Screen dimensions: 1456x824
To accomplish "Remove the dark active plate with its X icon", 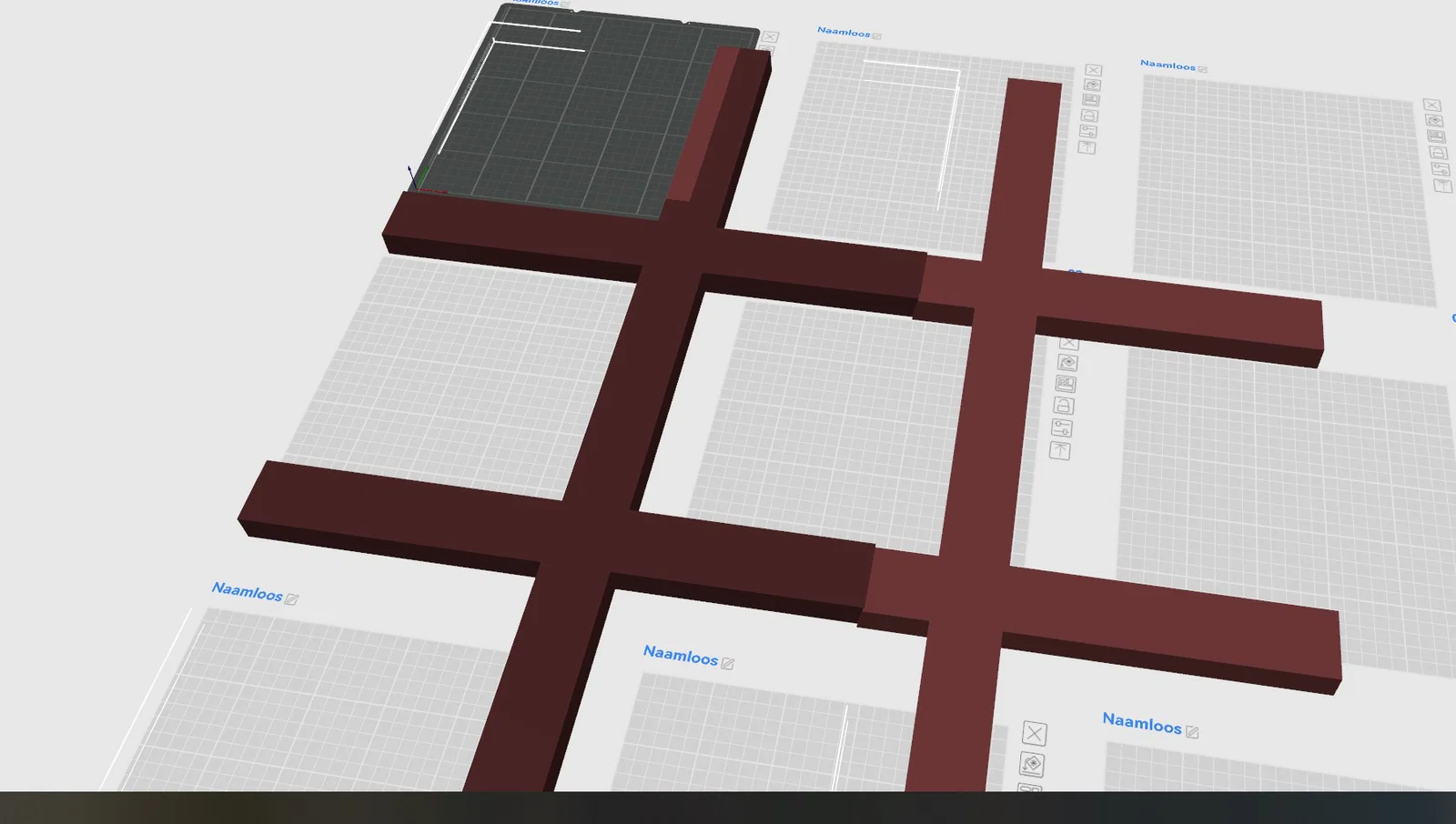I will click(x=770, y=37).
